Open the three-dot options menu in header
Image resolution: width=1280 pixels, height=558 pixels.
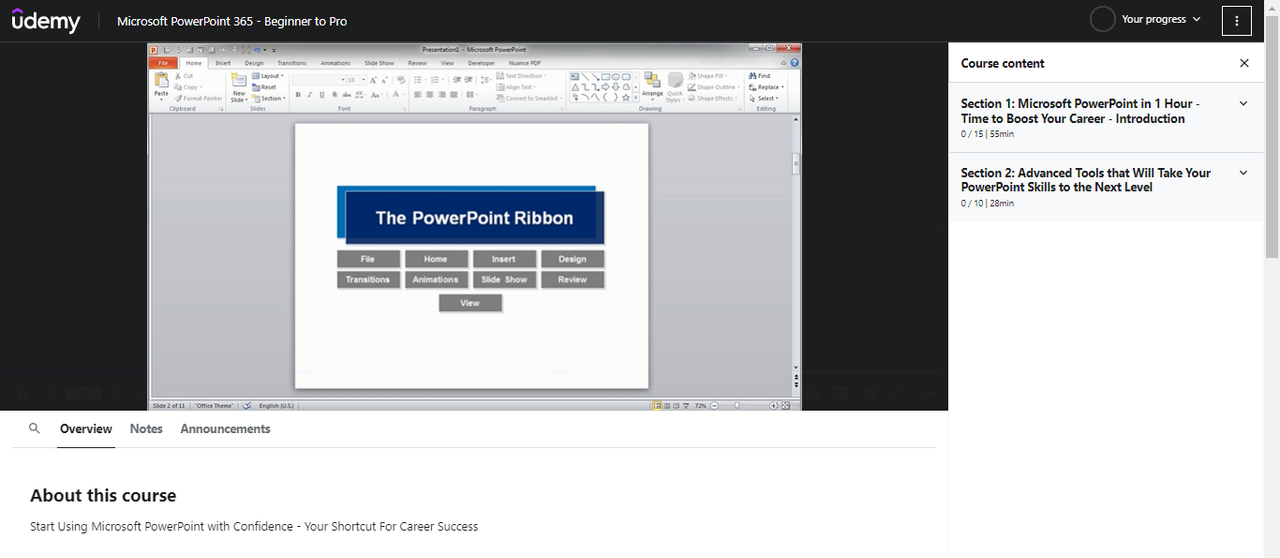coord(1237,20)
